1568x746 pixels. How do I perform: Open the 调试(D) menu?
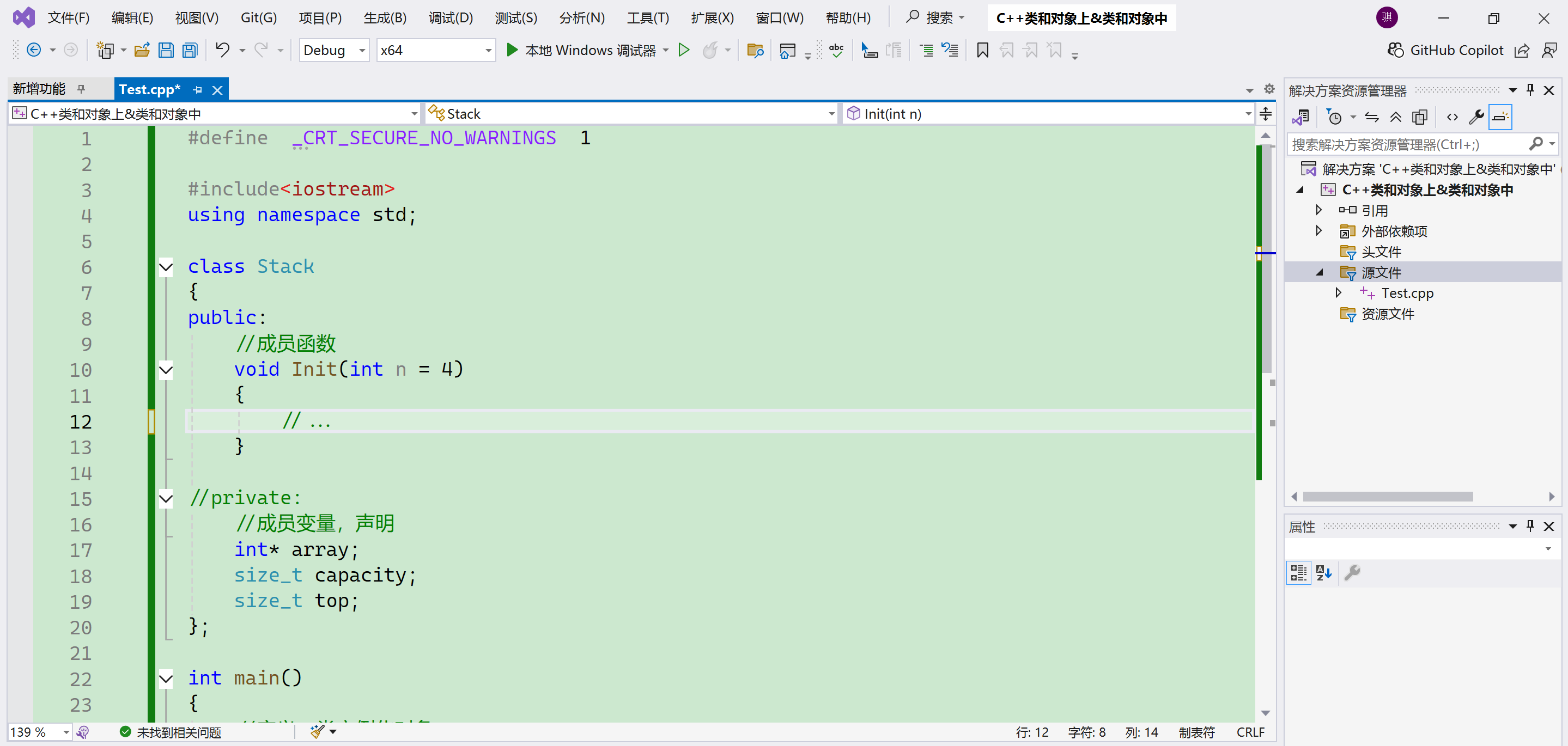[450, 17]
